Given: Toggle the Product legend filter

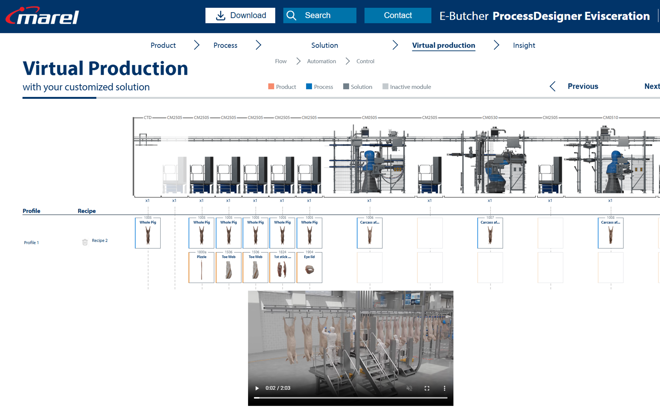Looking at the screenshot, I should [282, 87].
